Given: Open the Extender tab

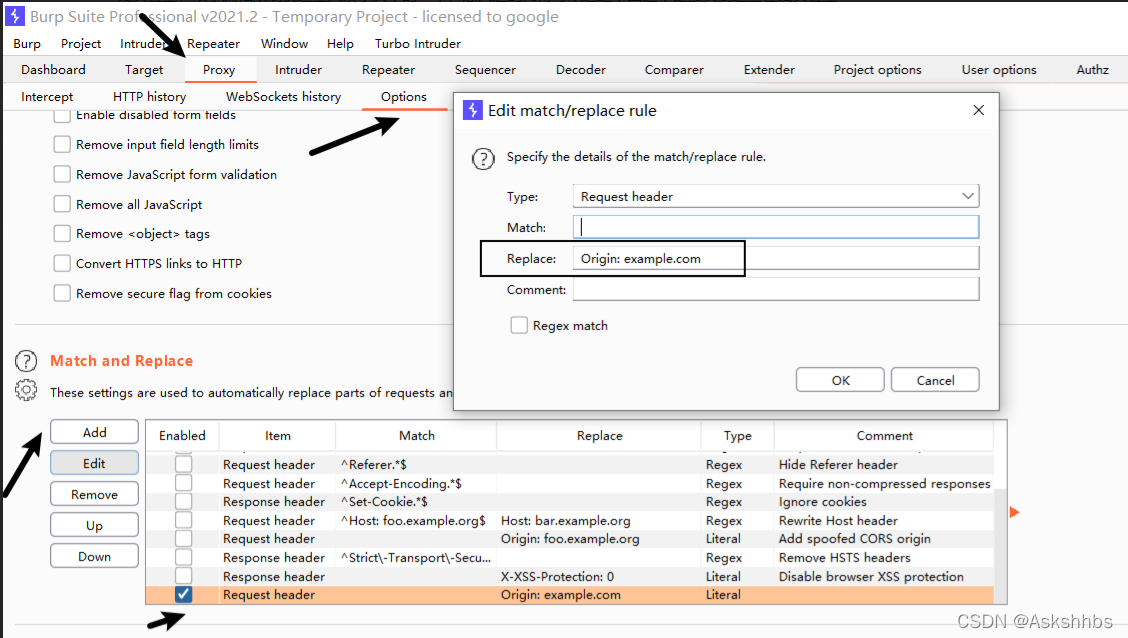Looking at the screenshot, I should 769,70.
